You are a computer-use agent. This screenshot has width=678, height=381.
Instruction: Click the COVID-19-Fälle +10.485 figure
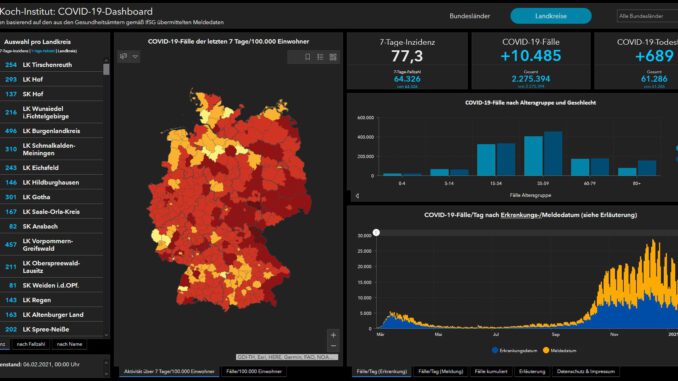point(531,56)
